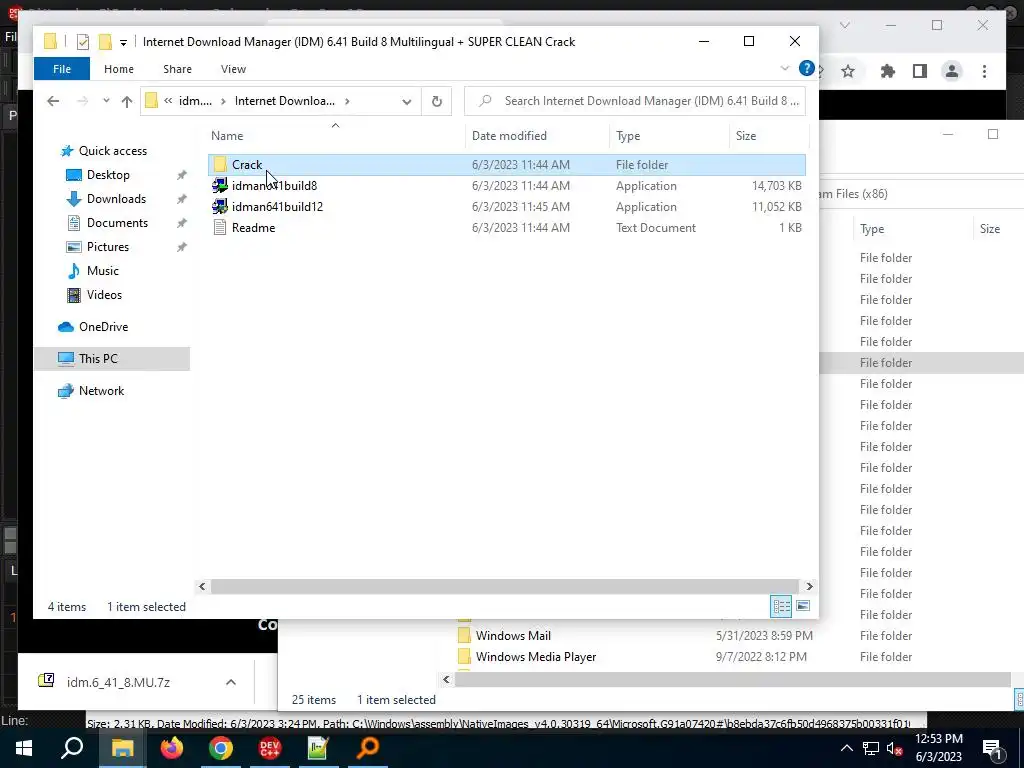Expand address bar previous locations dropdown
The image size is (1024, 768).
(x=407, y=101)
